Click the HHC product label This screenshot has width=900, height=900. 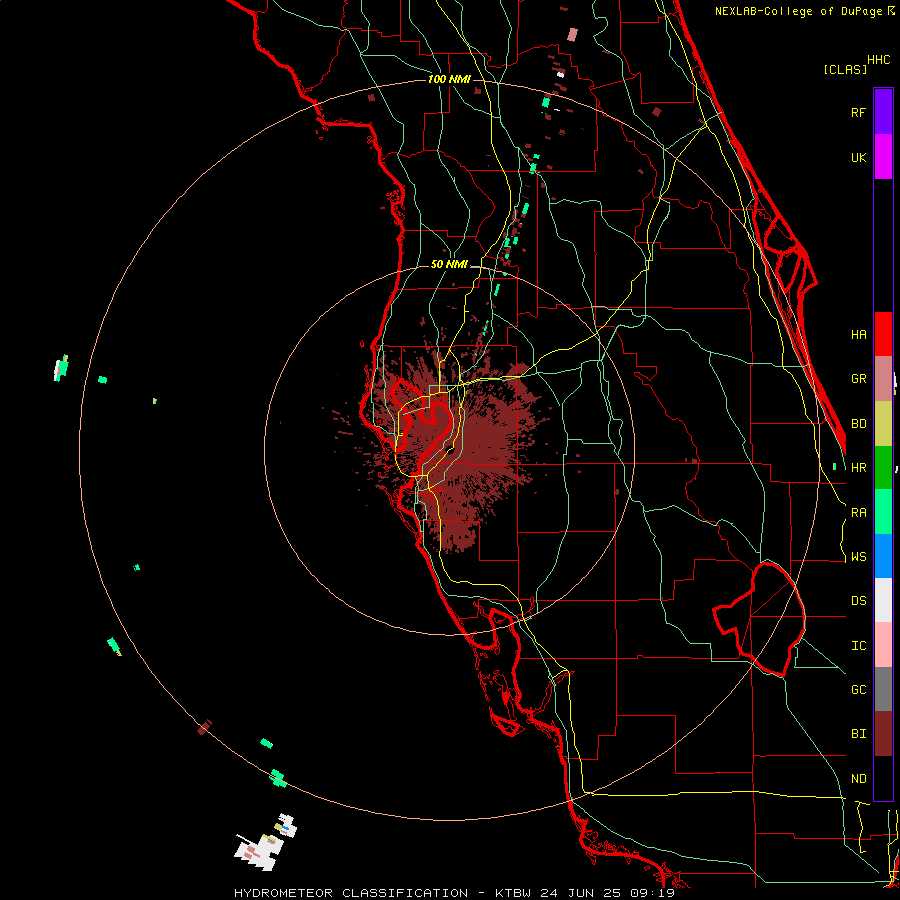[x=879, y=60]
